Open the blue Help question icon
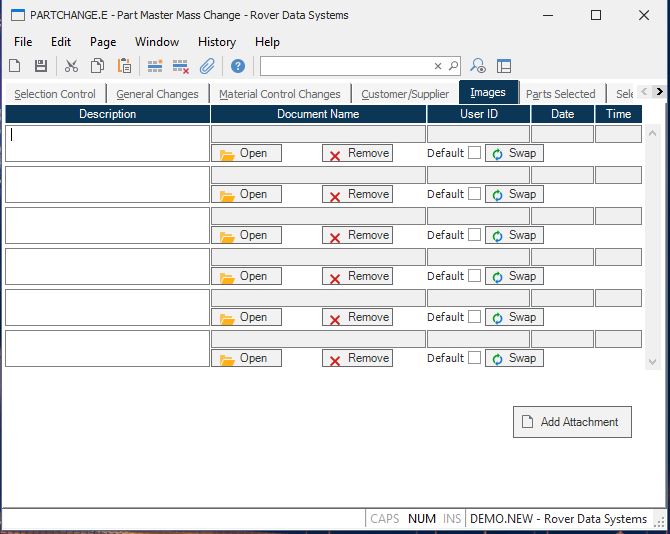Image resolution: width=670 pixels, height=534 pixels. 238,66
